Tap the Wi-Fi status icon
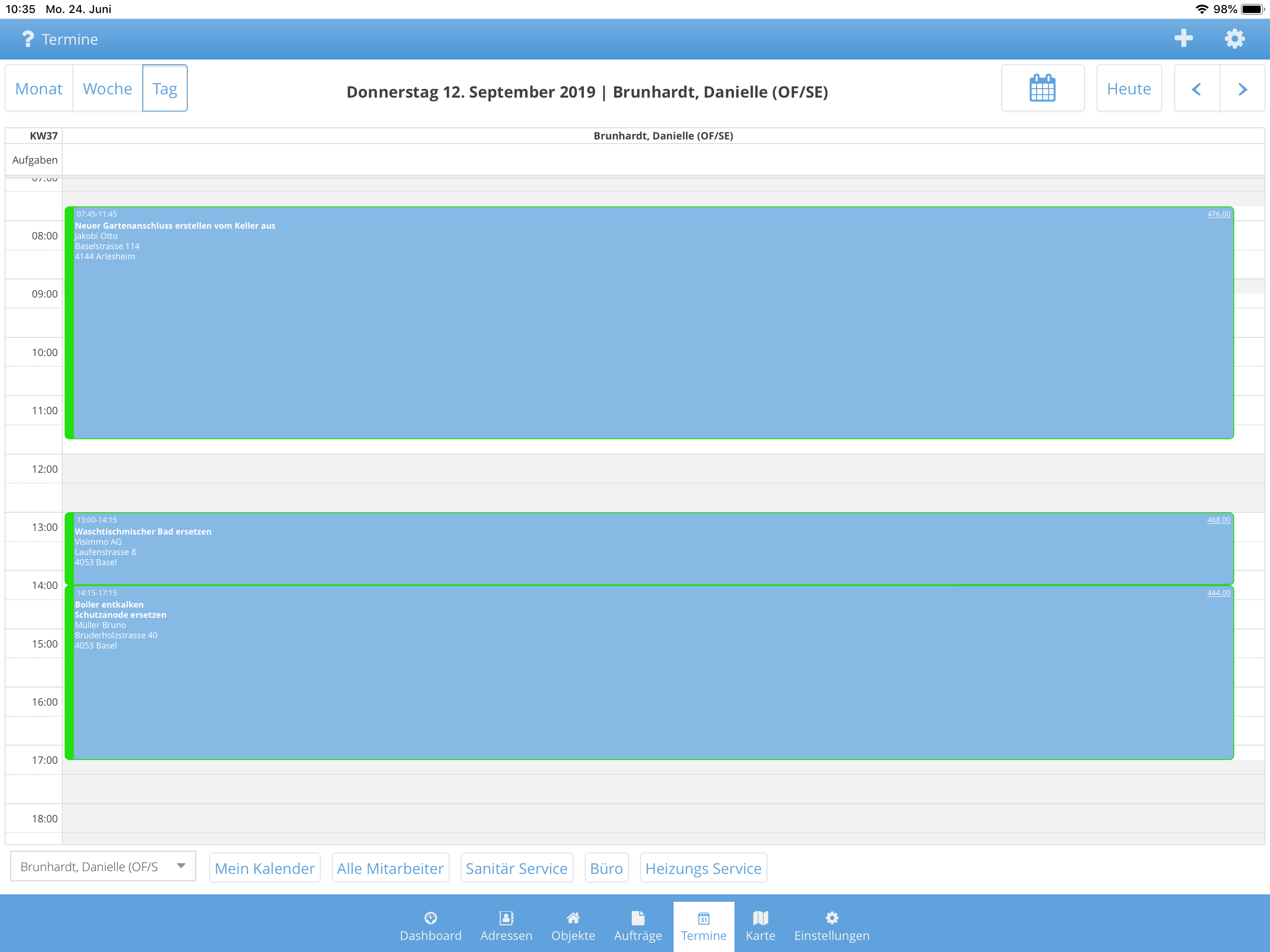 [1201, 9]
